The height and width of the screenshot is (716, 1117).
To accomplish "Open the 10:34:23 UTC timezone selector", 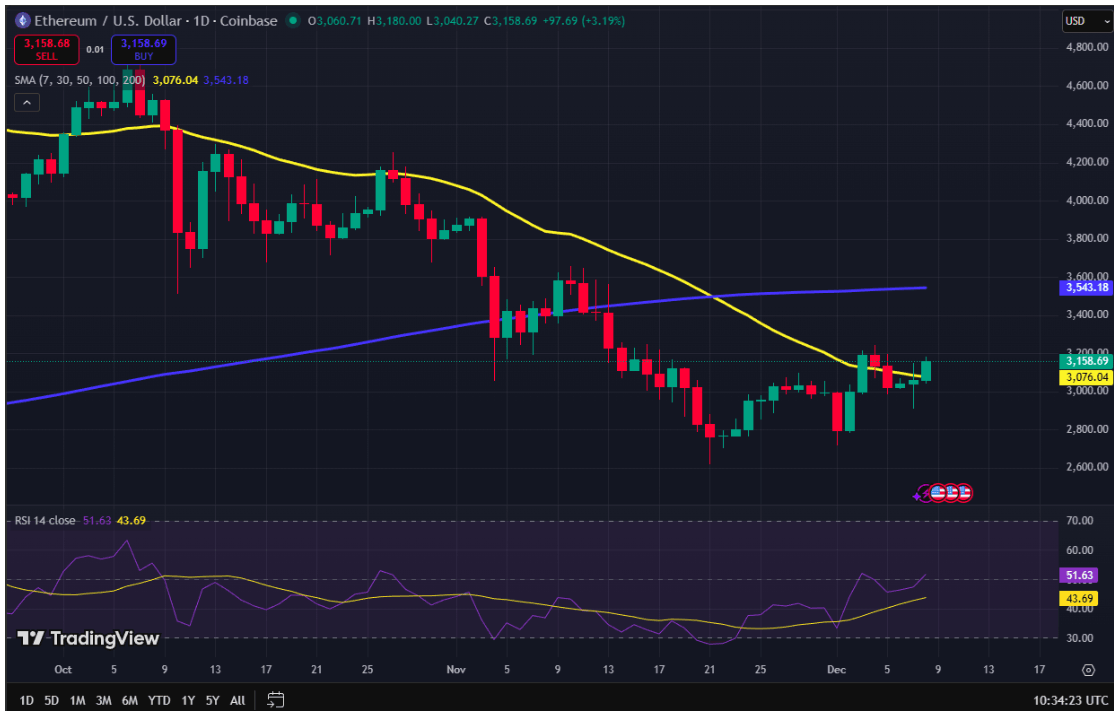I will (x=1071, y=700).
